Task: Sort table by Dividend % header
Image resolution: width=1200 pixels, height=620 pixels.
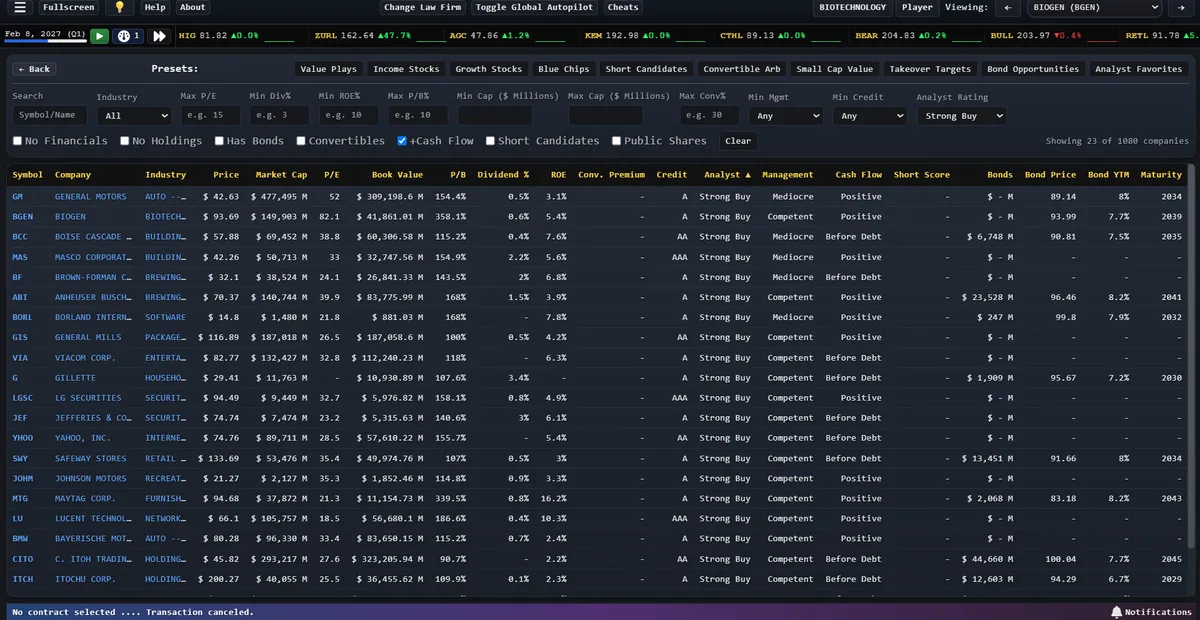Action: click(503, 175)
